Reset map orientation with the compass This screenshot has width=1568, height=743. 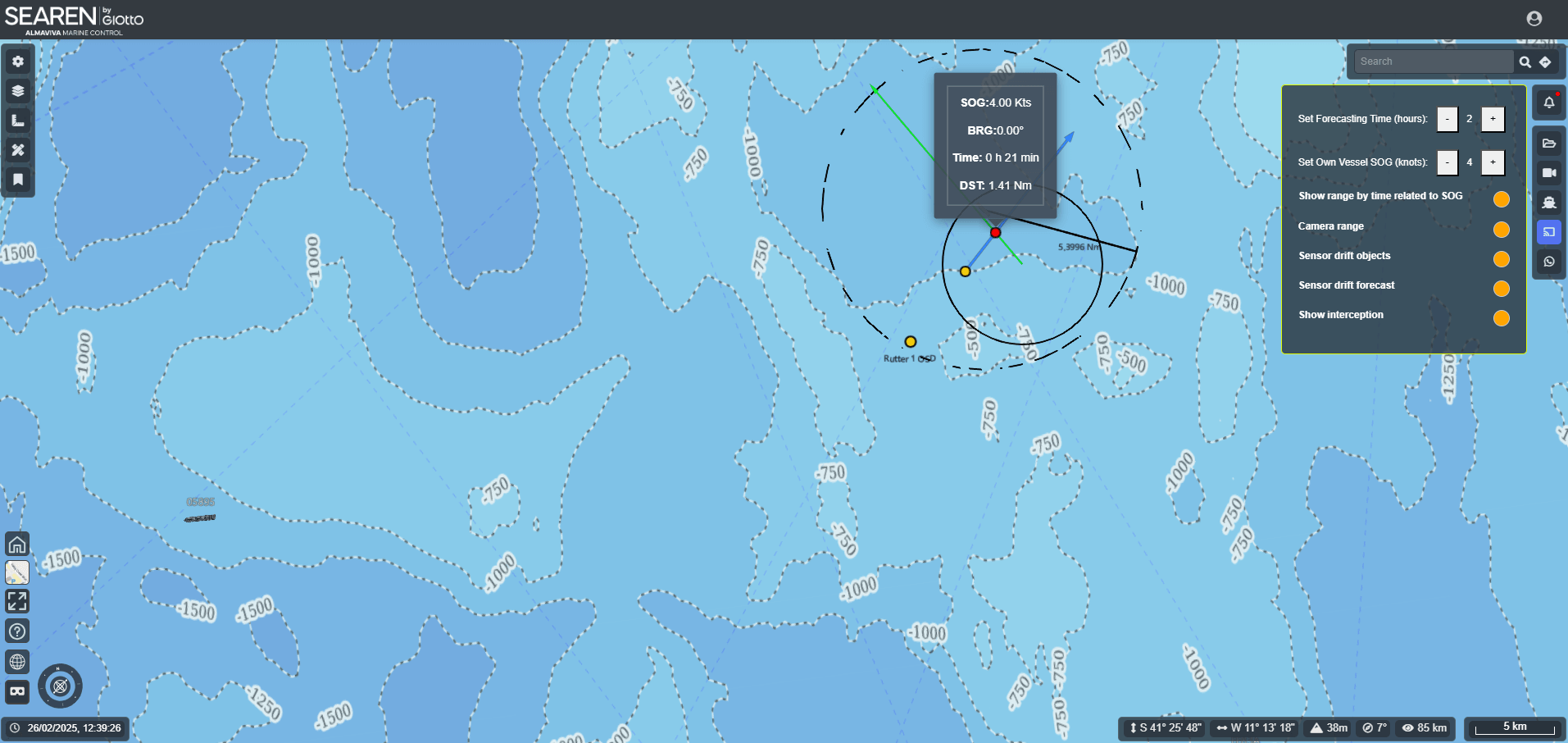click(60, 686)
